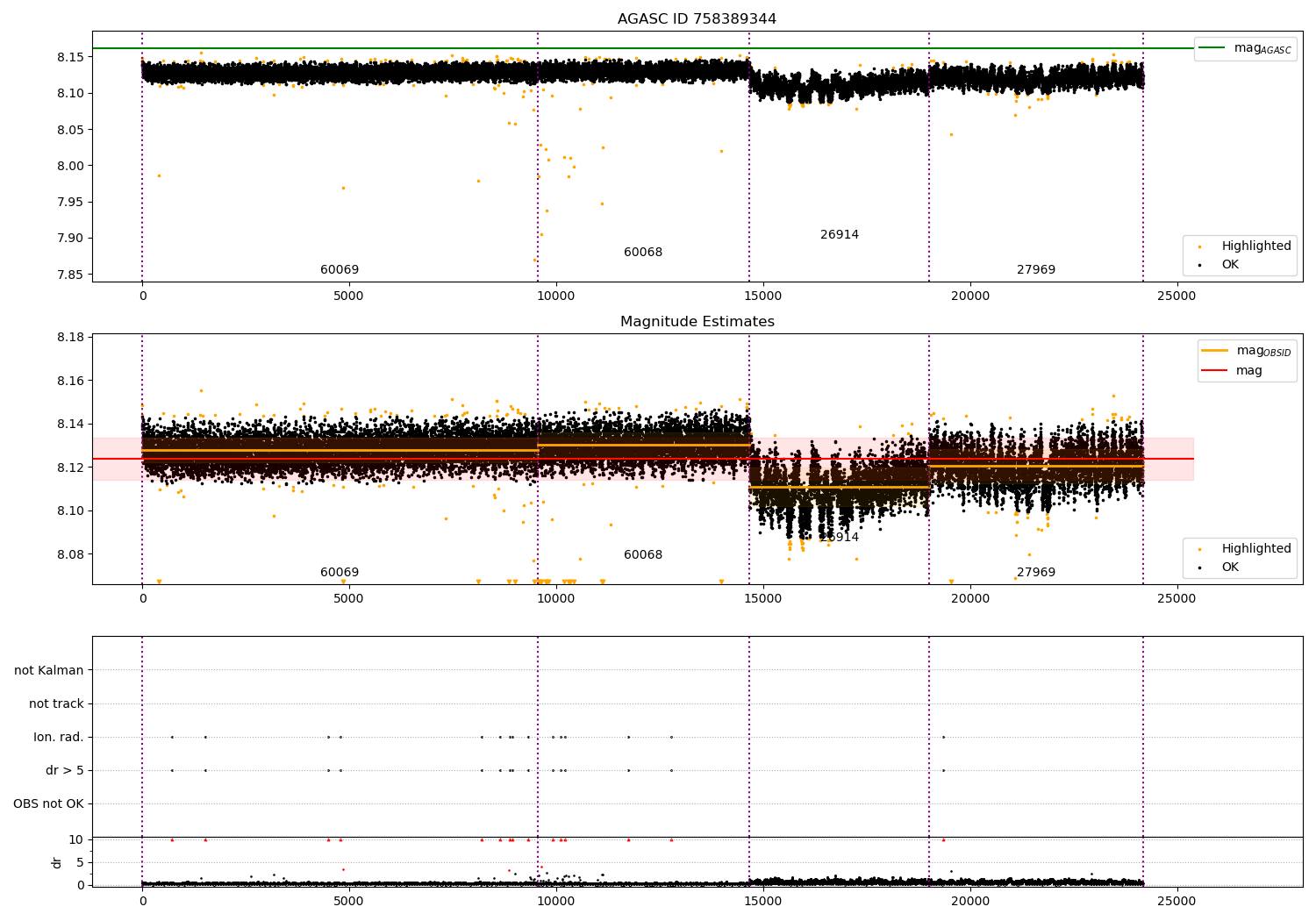Click y-tick 8.18 in Magnitude Estimates panel

70,337
